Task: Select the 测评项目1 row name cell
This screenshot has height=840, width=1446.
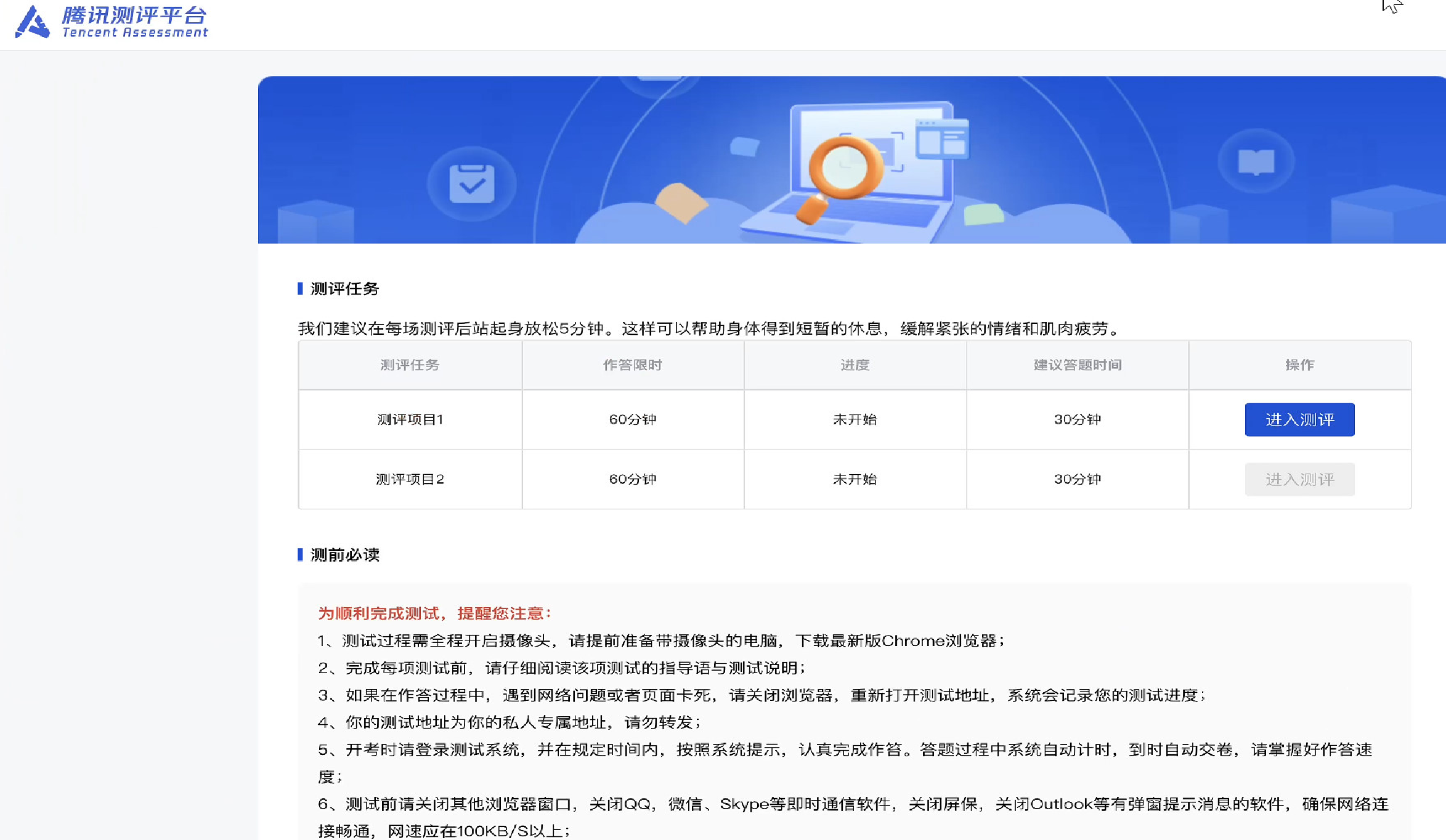Action: (410, 419)
